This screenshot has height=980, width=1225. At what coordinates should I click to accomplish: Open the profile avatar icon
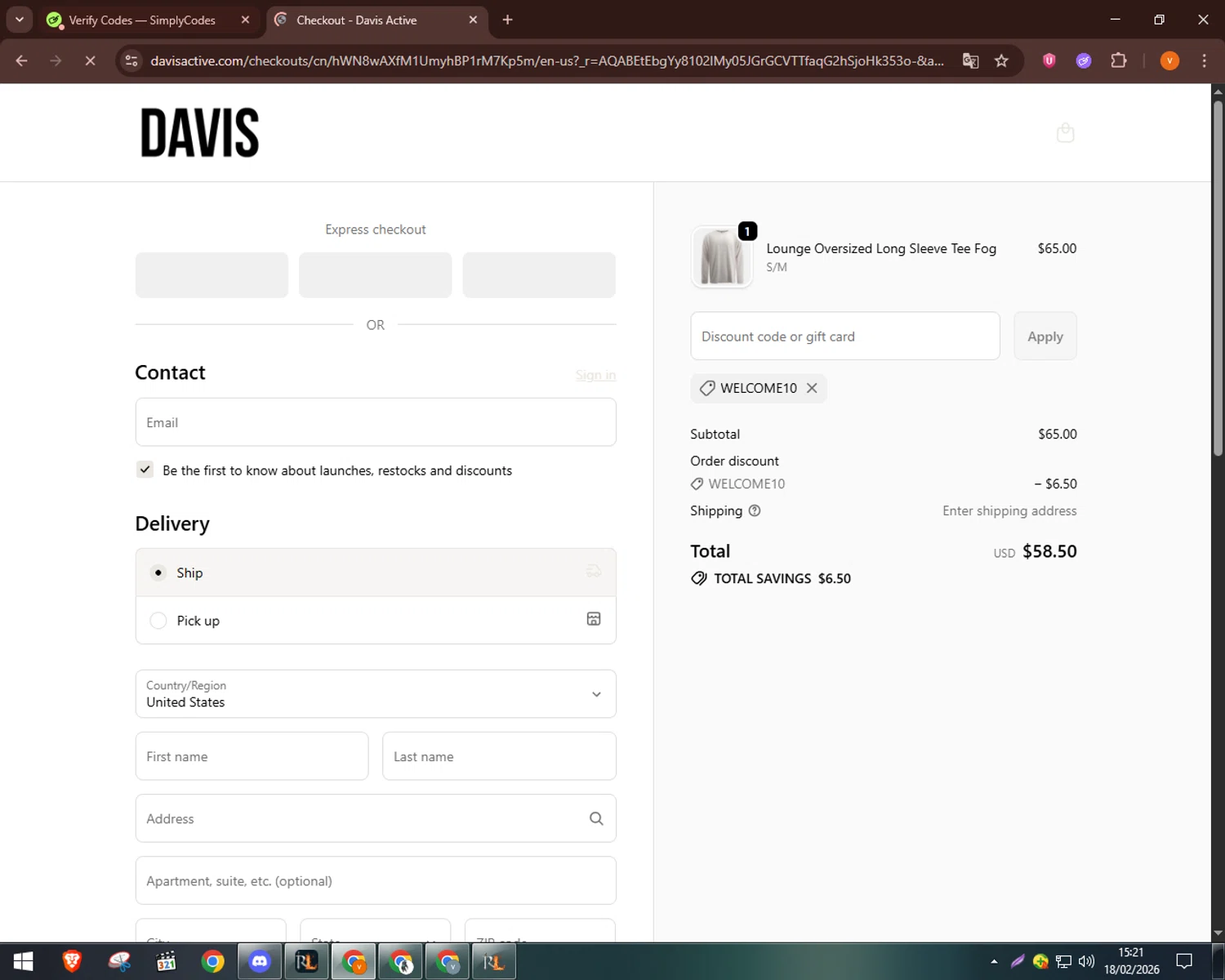[x=1169, y=60]
